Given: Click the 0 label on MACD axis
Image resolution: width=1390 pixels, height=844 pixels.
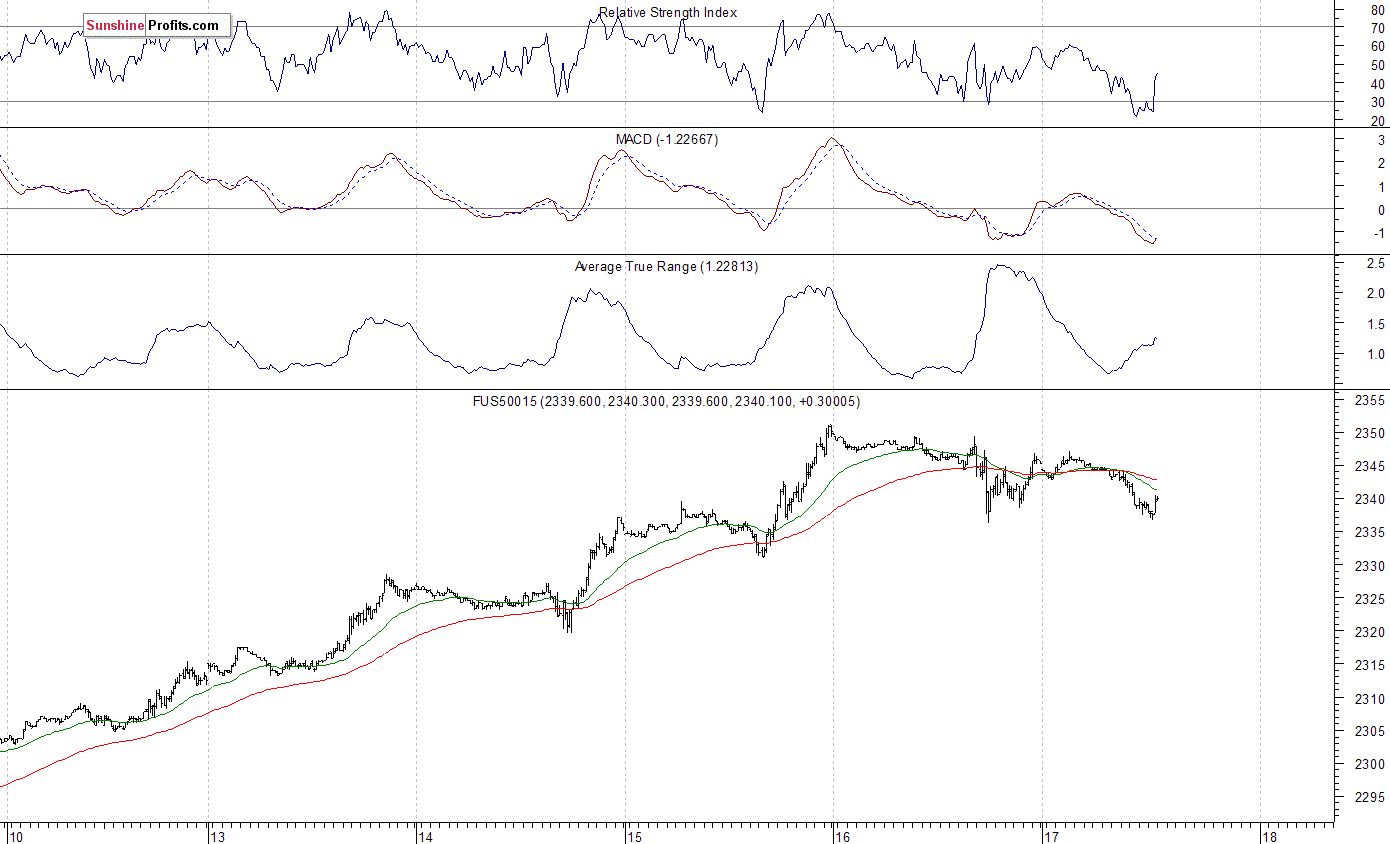Looking at the screenshot, I should 1381,211.
